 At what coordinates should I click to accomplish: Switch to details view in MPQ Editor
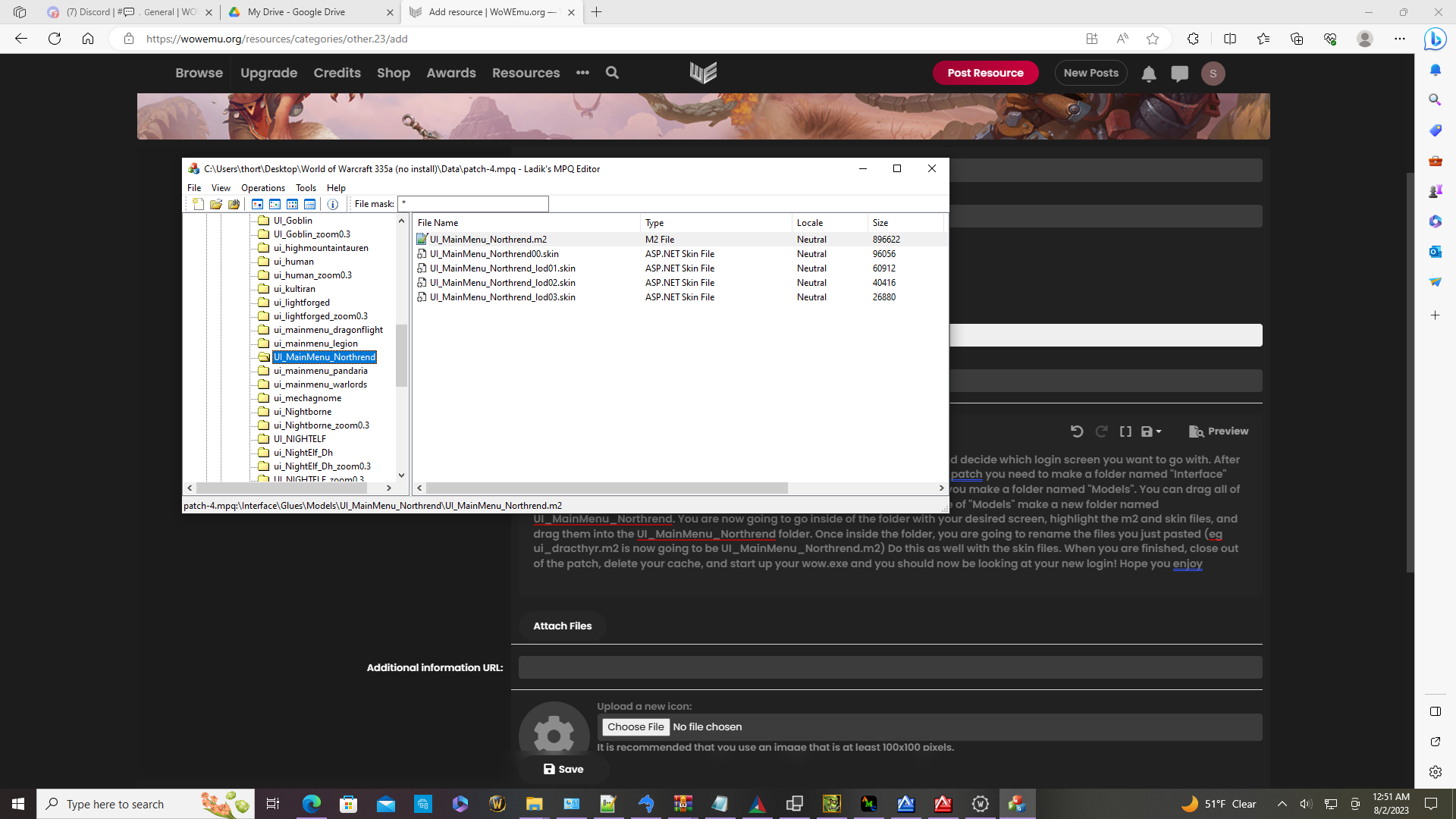[x=309, y=204]
